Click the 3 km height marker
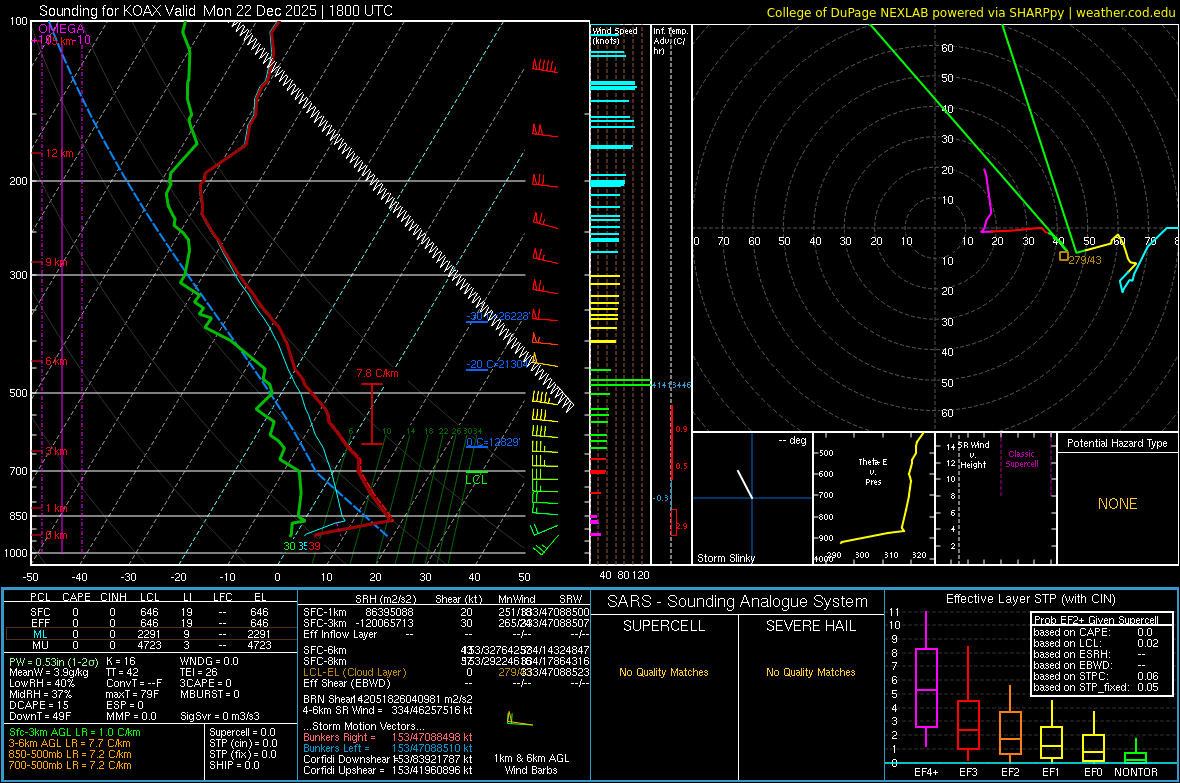The width and height of the screenshot is (1180, 783). pos(56,451)
